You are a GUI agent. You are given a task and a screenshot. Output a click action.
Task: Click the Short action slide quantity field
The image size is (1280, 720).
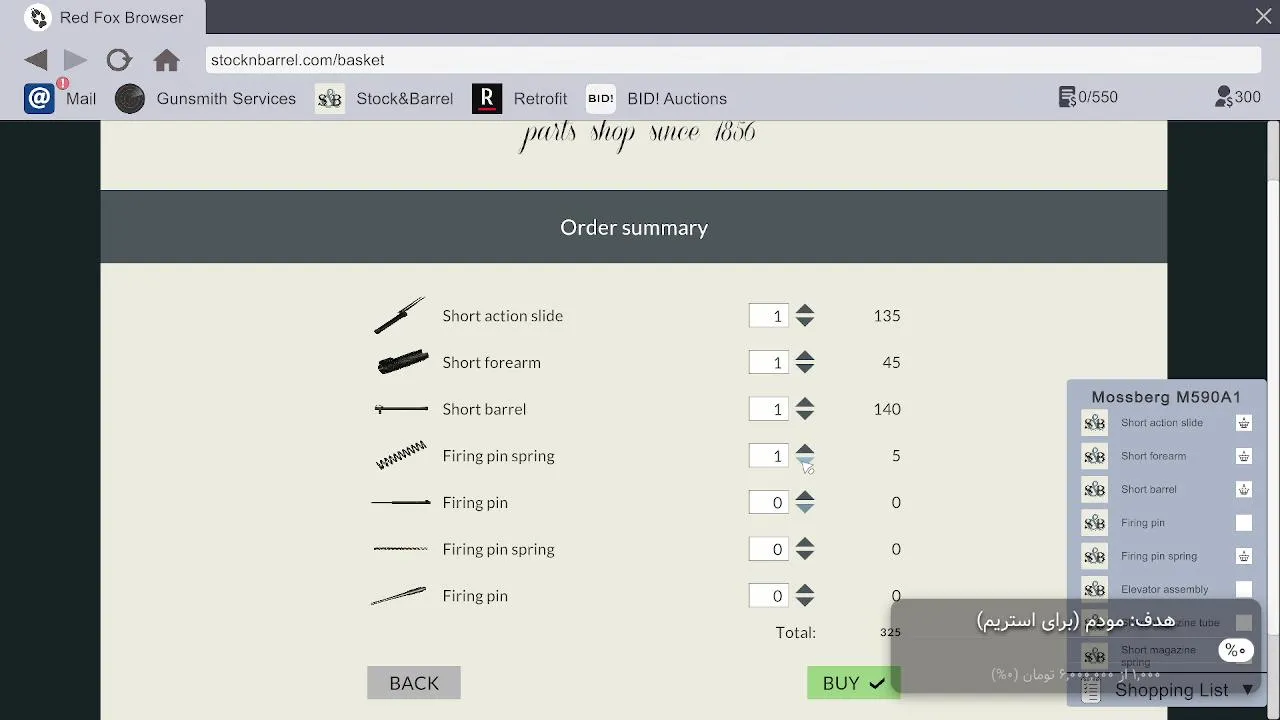tap(768, 316)
